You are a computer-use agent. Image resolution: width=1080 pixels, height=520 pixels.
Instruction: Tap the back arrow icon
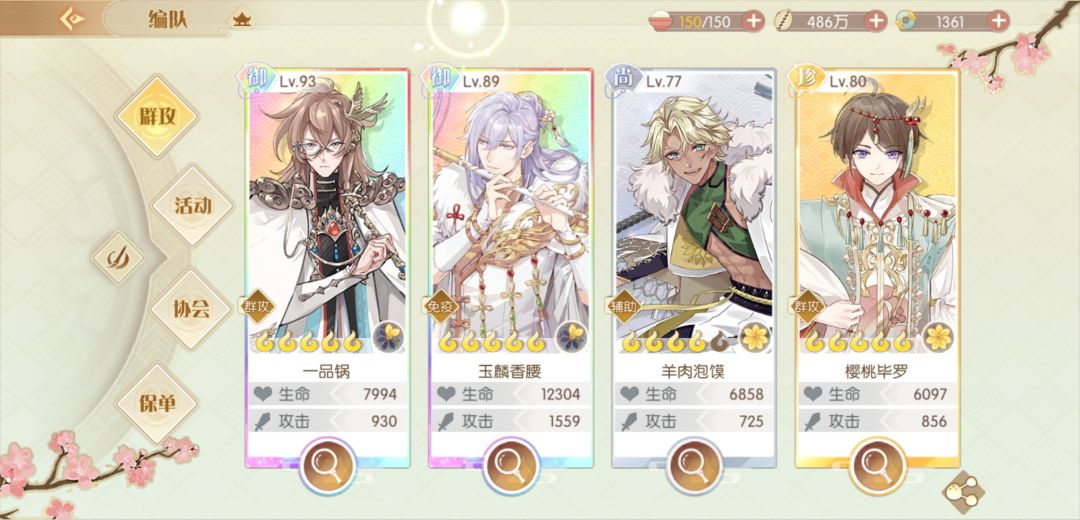[x=72, y=19]
